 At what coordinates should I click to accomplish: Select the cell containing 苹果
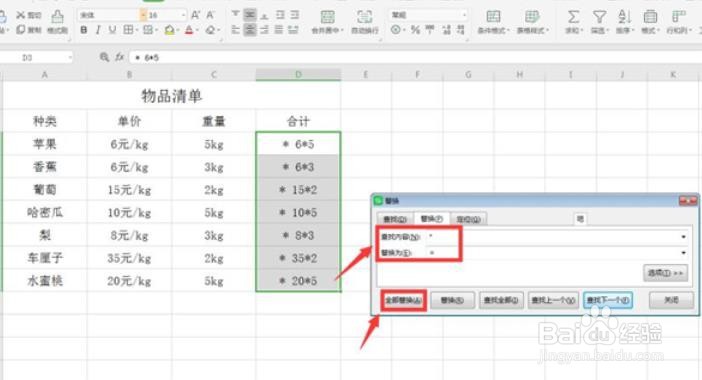45,144
